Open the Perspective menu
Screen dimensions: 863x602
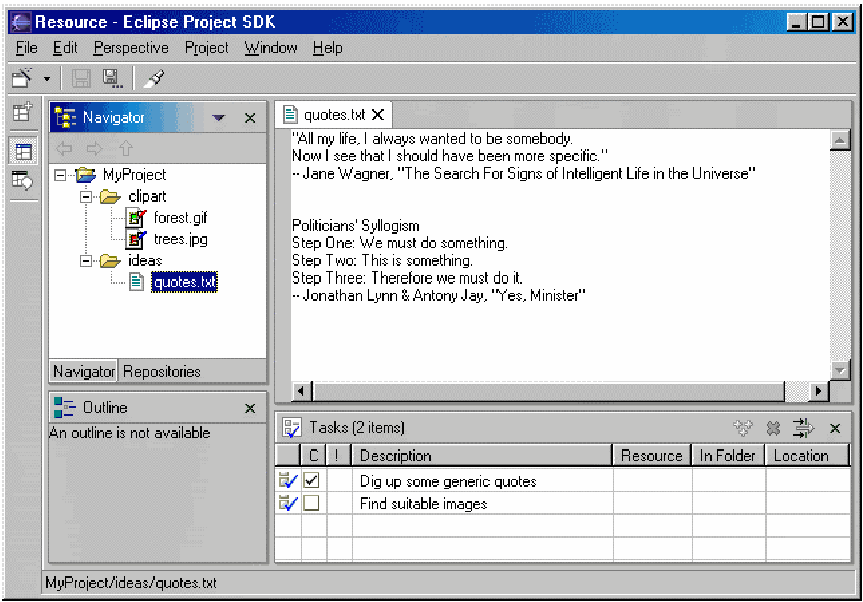131,48
